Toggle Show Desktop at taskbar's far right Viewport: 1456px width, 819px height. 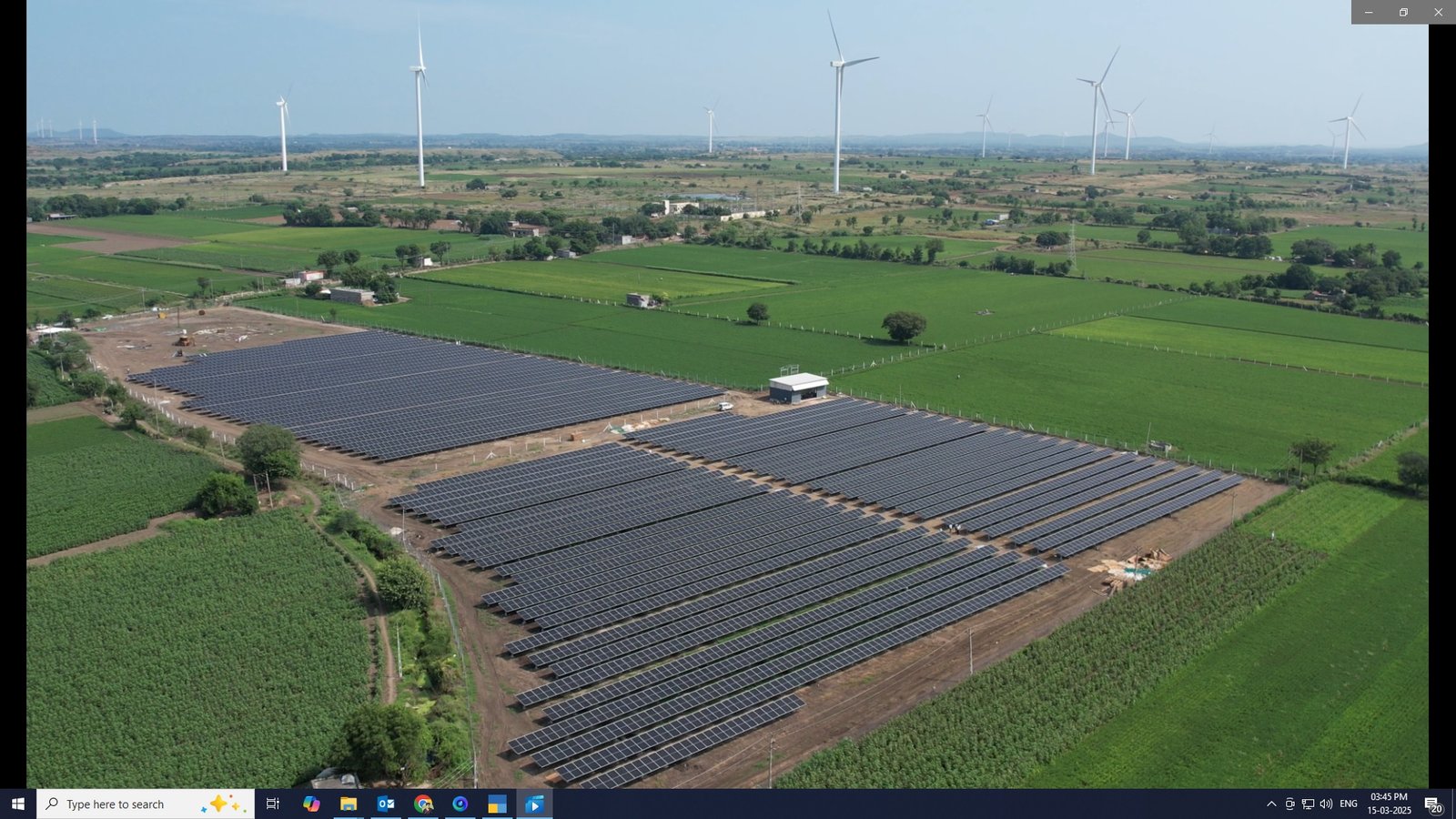(x=1454, y=804)
